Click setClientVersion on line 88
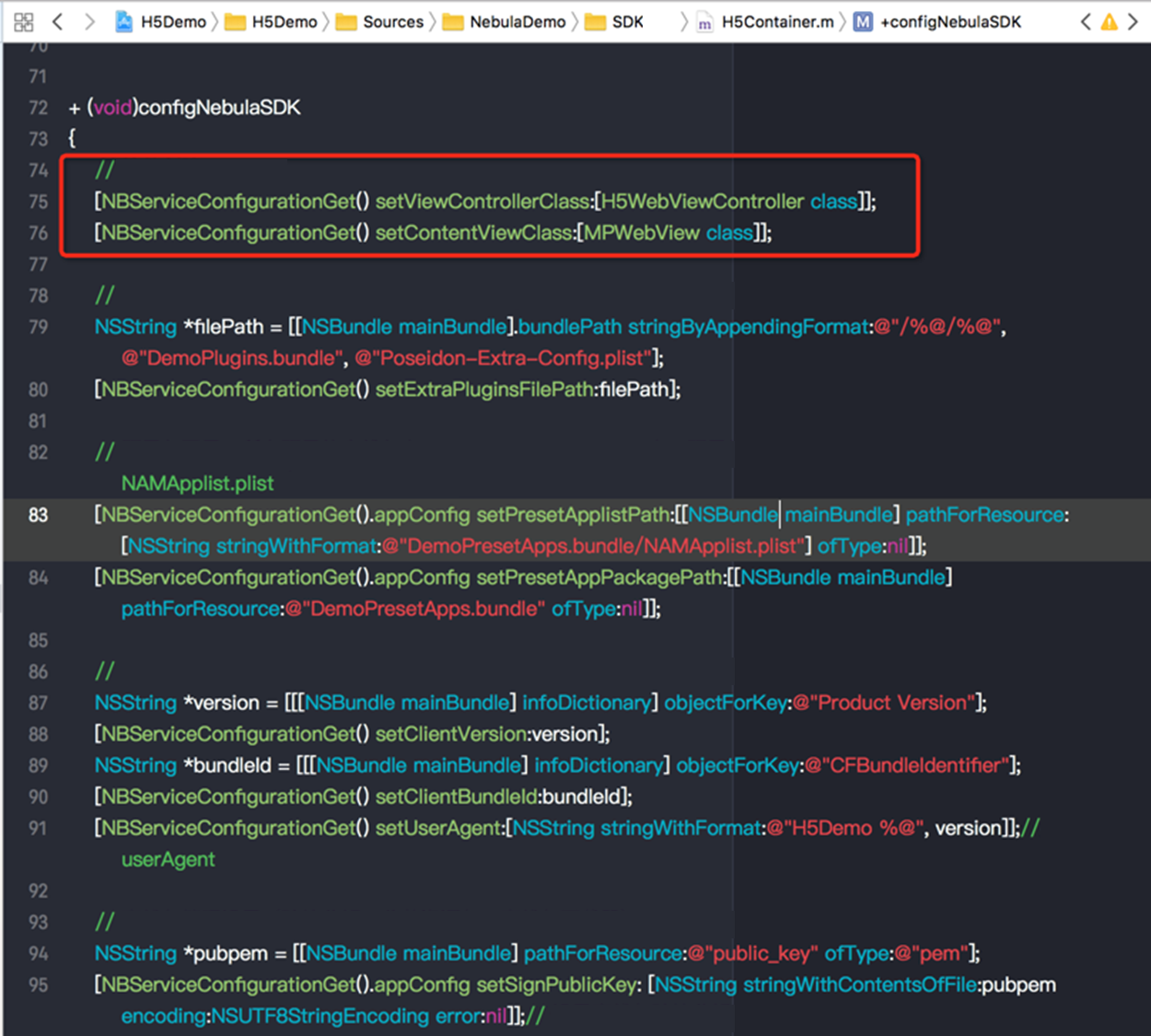This screenshot has height=1036, width=1151. [450, 734]
